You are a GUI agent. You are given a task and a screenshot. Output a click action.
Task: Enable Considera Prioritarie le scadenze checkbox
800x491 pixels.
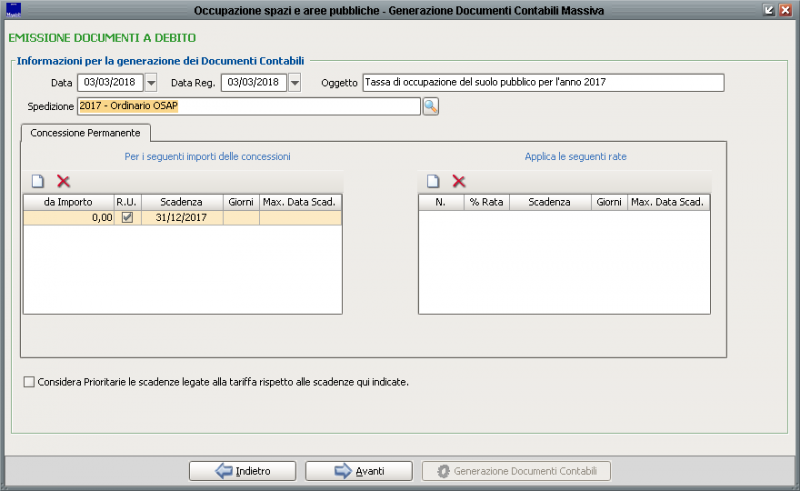(29, 382)
